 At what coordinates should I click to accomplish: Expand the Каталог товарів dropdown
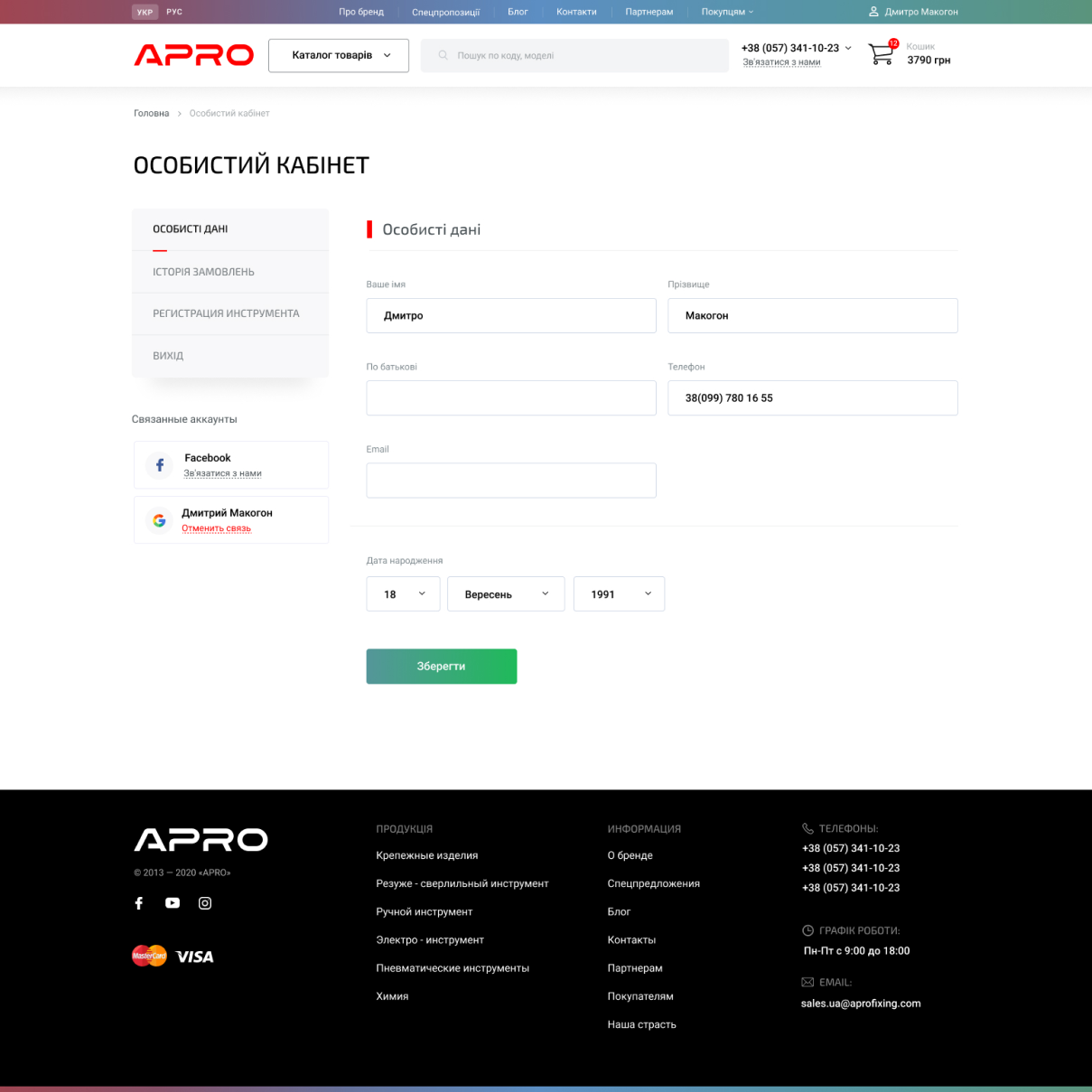pyautogui.click(x=339, y=55)
